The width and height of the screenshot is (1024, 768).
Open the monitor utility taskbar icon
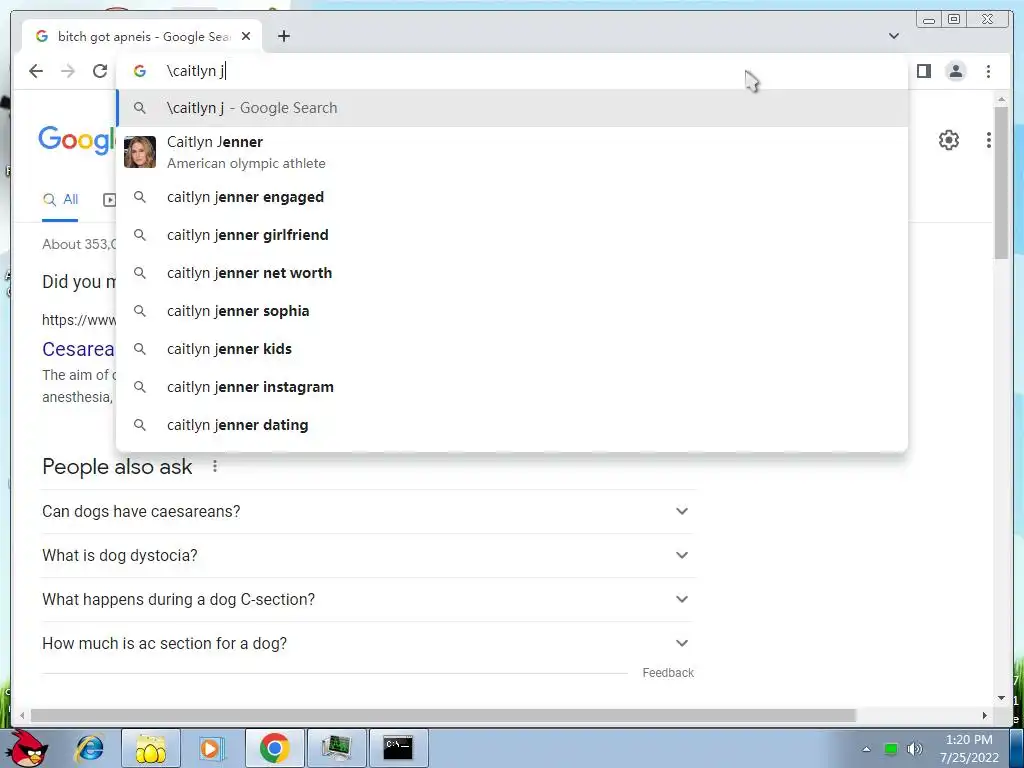(x=336, y=748)
